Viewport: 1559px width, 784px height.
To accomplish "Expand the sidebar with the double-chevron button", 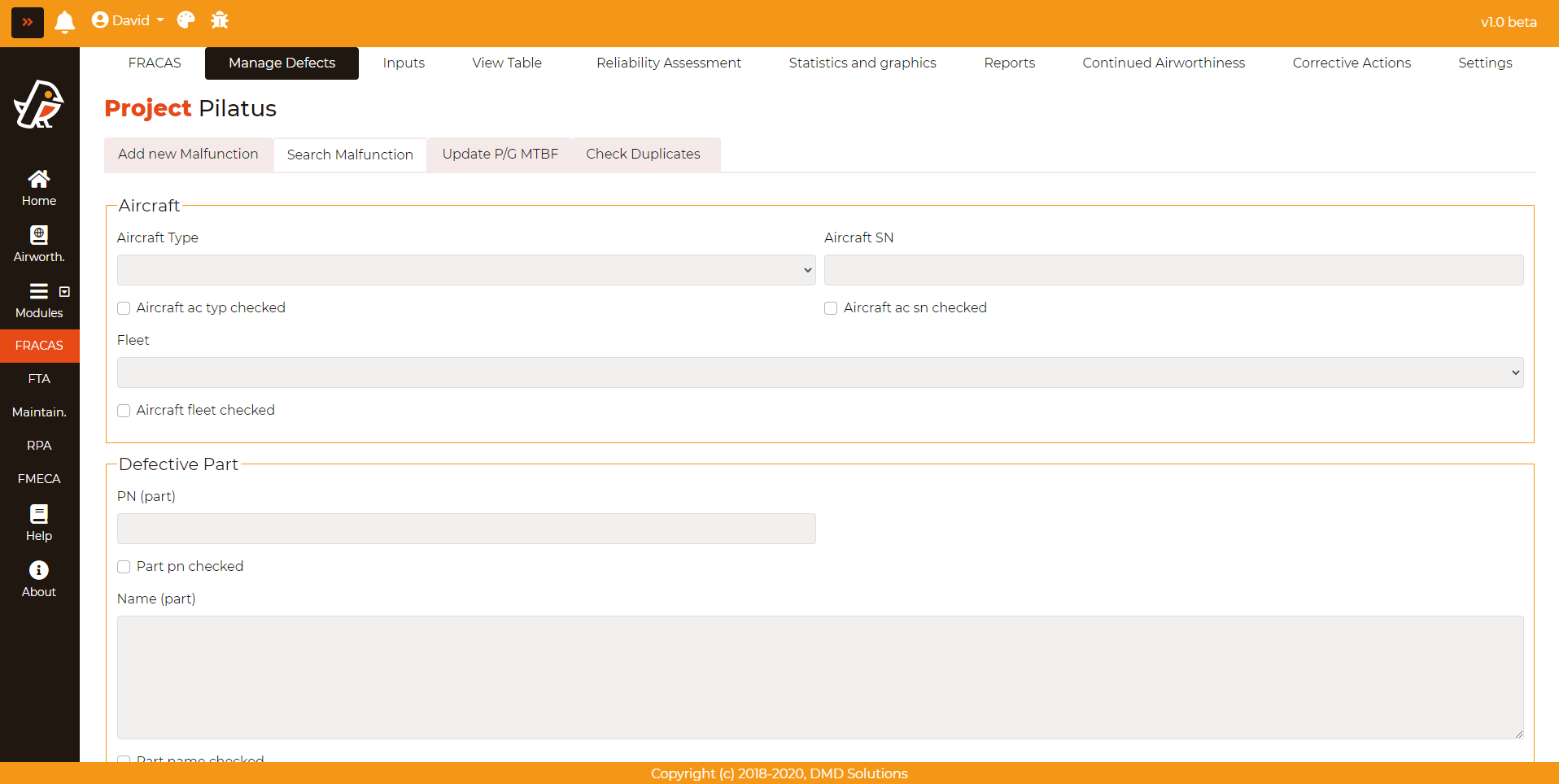I will (27, 22).
